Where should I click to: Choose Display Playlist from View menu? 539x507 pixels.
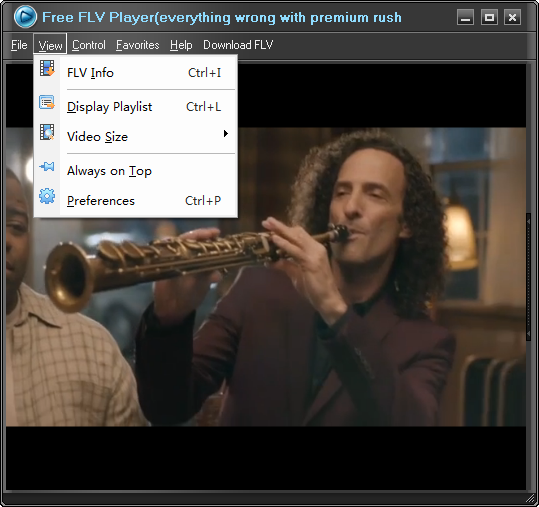[135, 107]
